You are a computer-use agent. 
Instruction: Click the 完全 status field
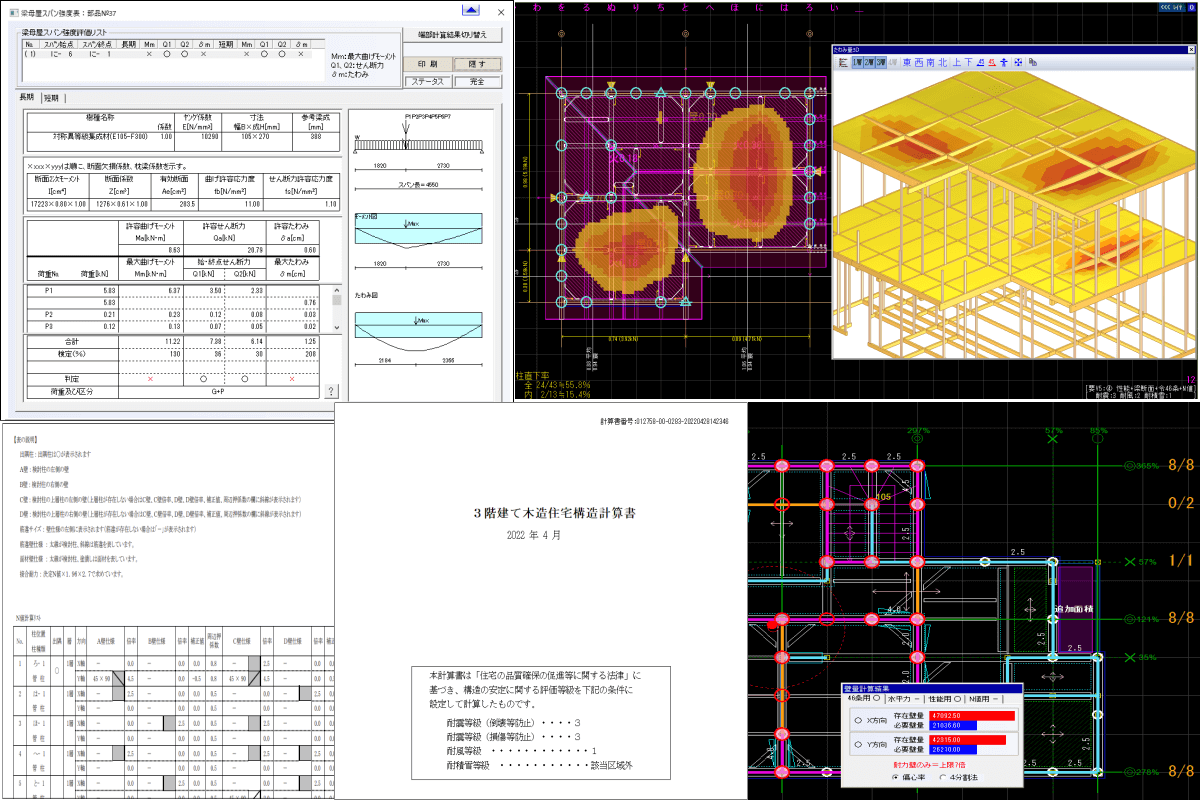(476, 81)
